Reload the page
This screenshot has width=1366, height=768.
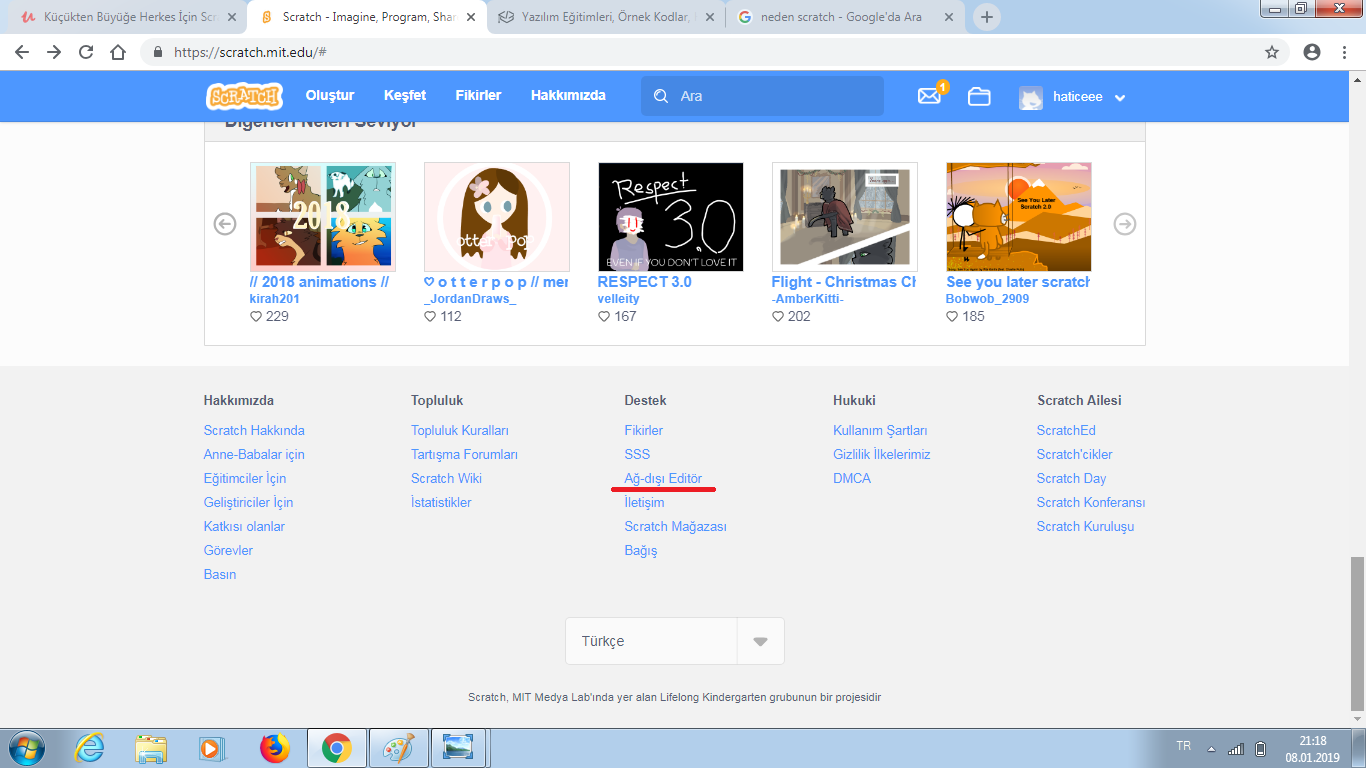tap(86, 52)
